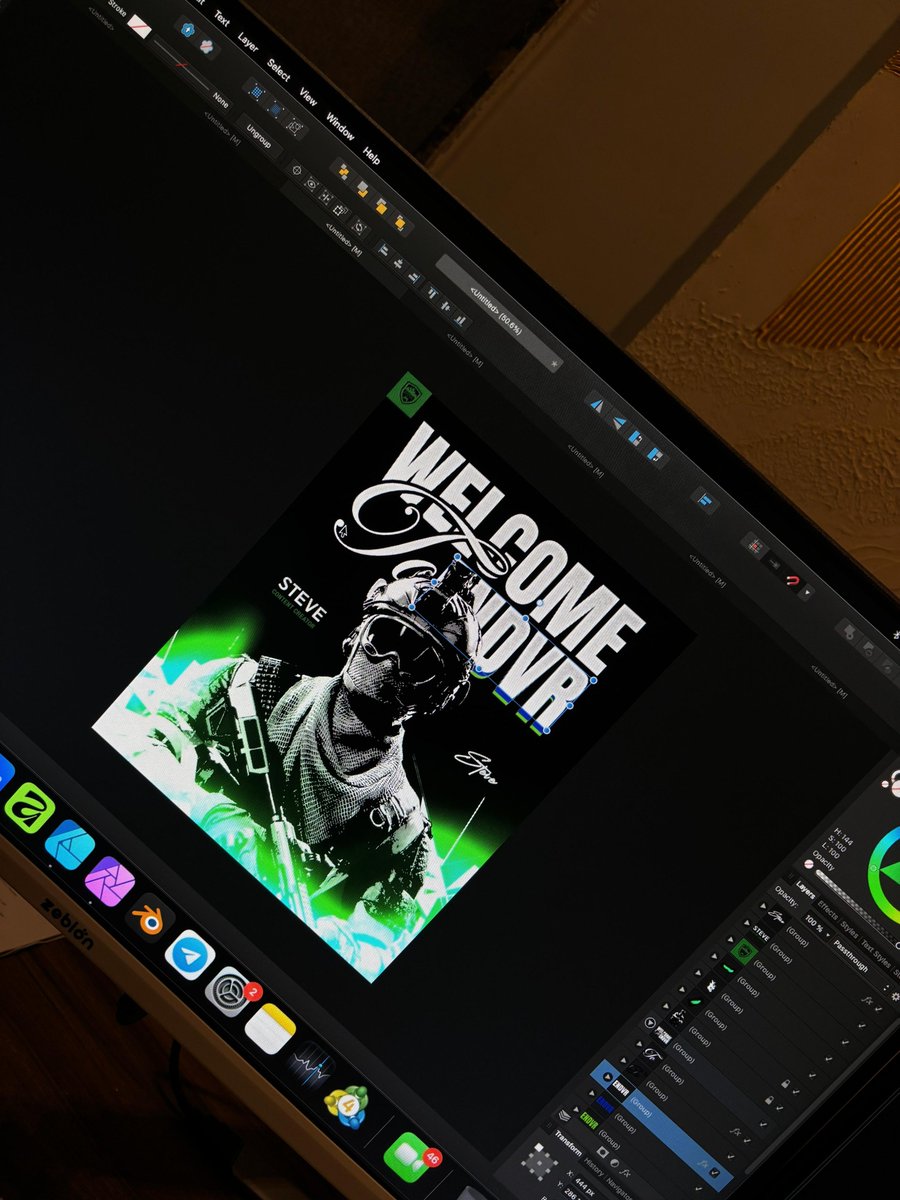Click the Align Middle vertically icon
Viewport: 900px width, 1200px height.
(x=447, y=307)
